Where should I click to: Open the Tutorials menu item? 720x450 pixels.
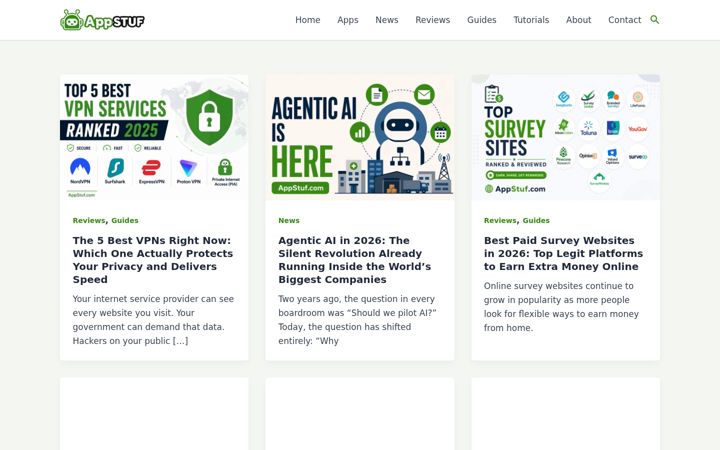coord(531,20)
